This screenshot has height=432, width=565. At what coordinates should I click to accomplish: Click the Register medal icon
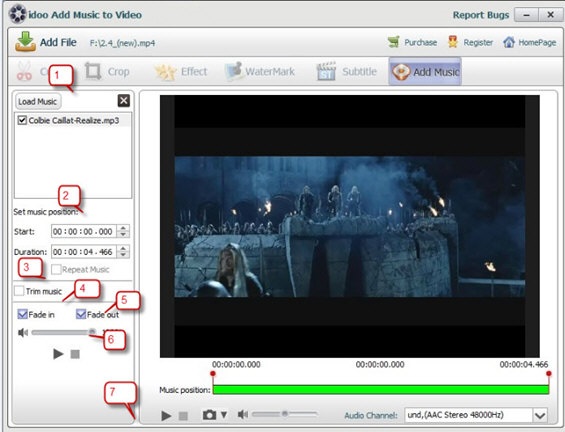coord(453,42)
